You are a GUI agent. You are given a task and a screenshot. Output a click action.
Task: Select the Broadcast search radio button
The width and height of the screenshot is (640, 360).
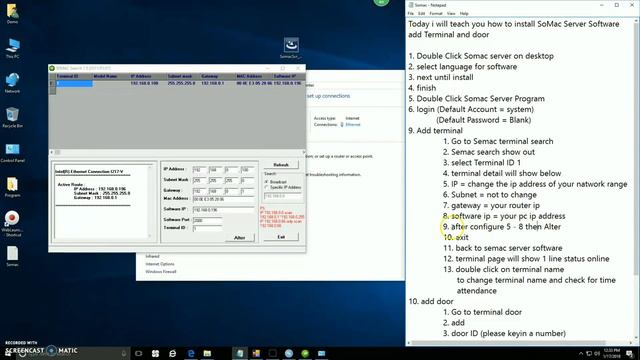(267, 182)
